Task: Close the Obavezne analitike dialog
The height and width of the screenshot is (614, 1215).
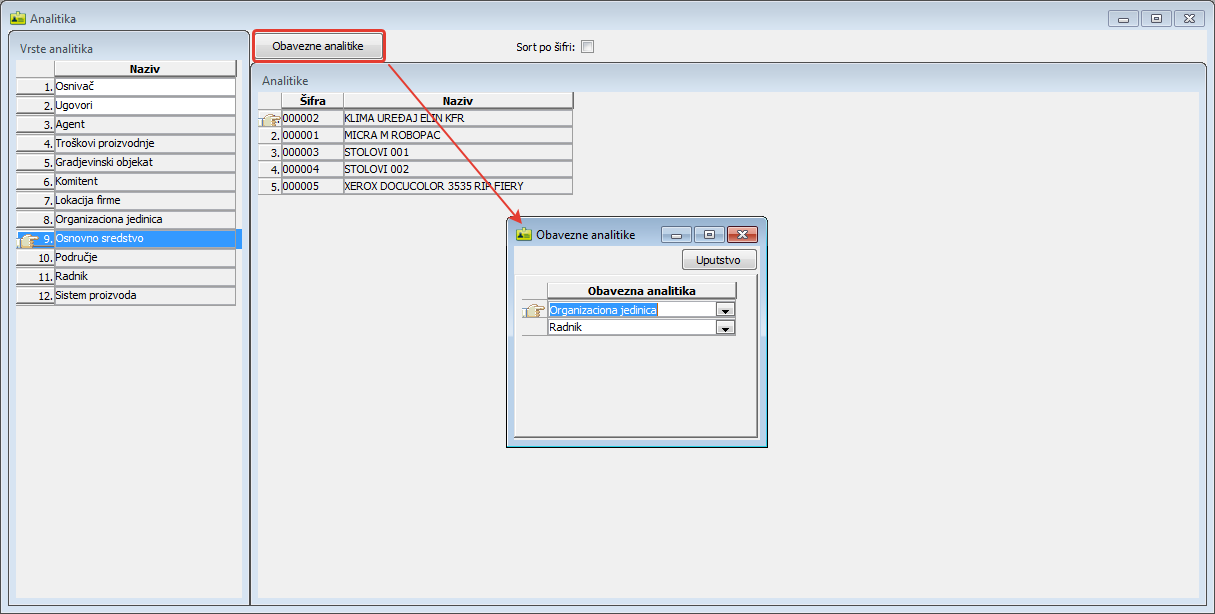Action: point(741,234)
